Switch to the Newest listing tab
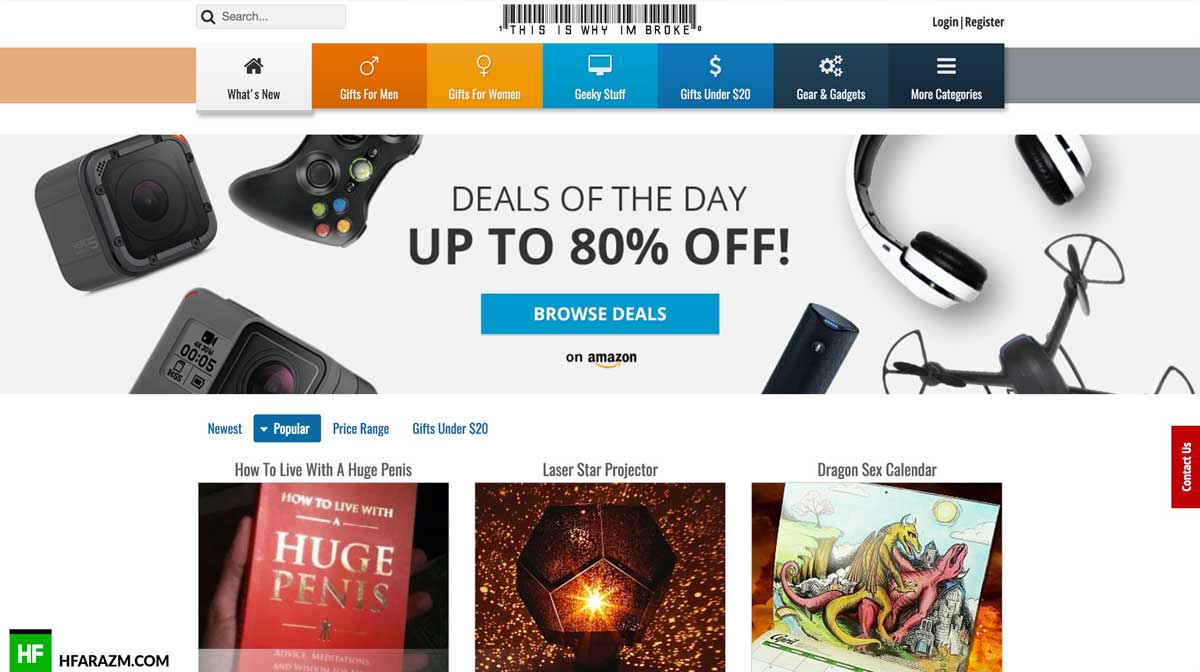This screenshot has height=672, width=1200. click(x=225, y=428)
